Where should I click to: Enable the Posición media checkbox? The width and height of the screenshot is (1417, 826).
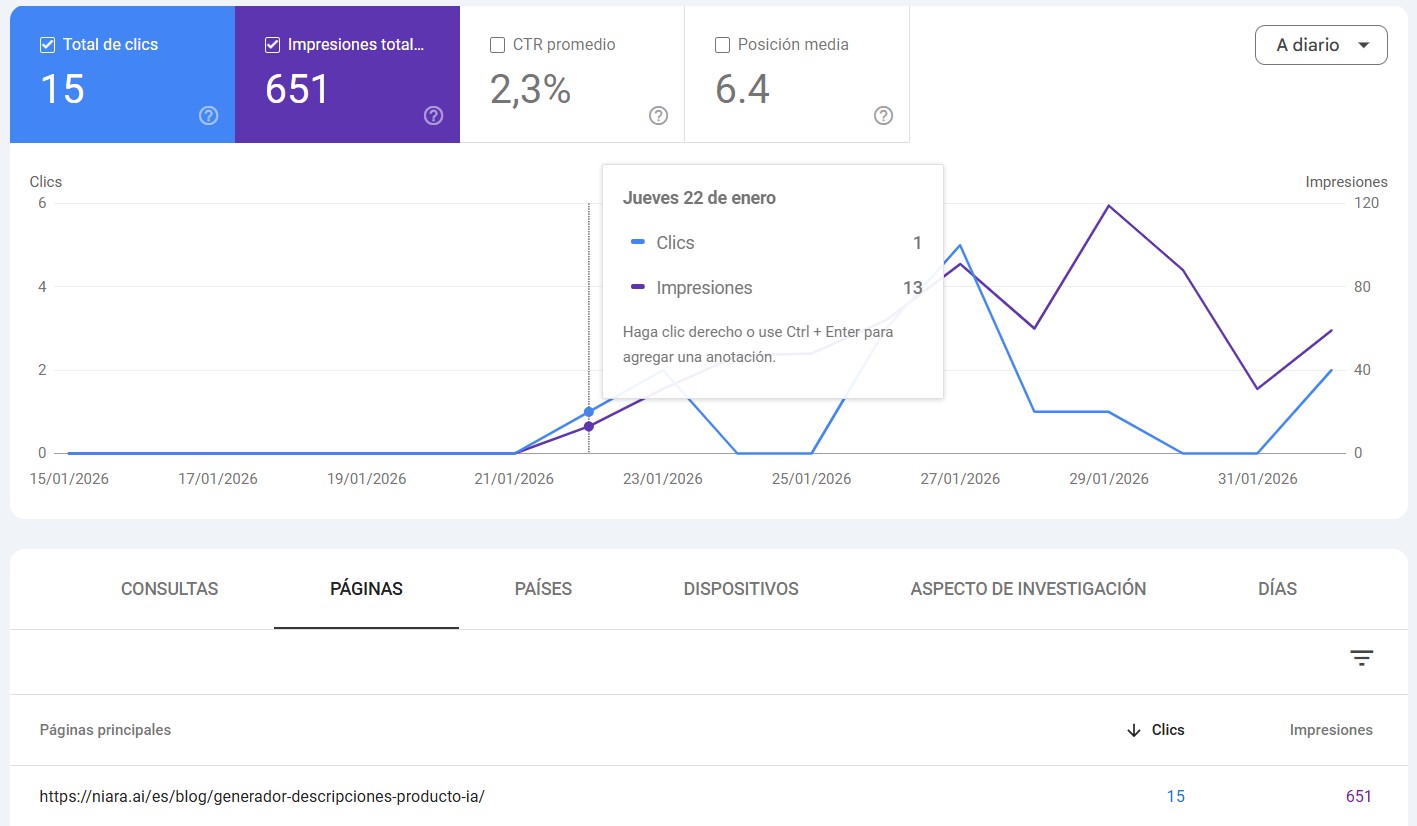click(722, 45)
